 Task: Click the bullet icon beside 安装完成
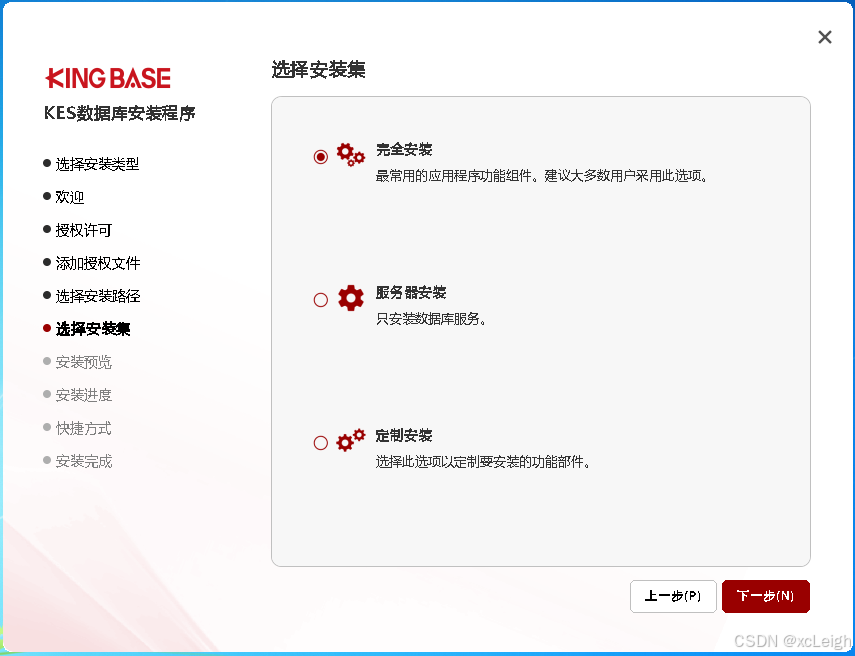click(45, 461)
